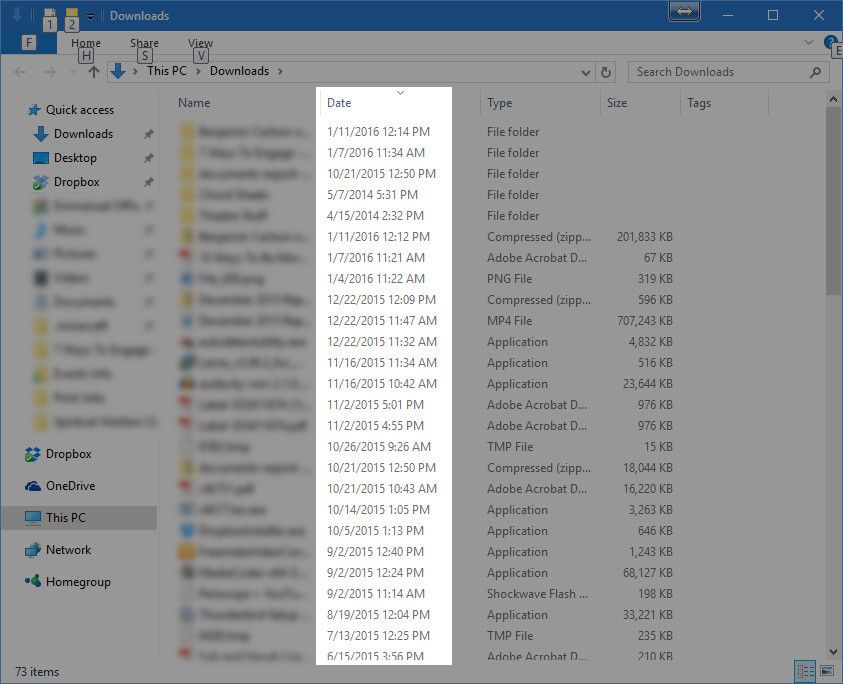Click the vertical scrollbar thumb
Image resolution: width=843 pixels, height=684 pixels.
(x=833, y=201)
